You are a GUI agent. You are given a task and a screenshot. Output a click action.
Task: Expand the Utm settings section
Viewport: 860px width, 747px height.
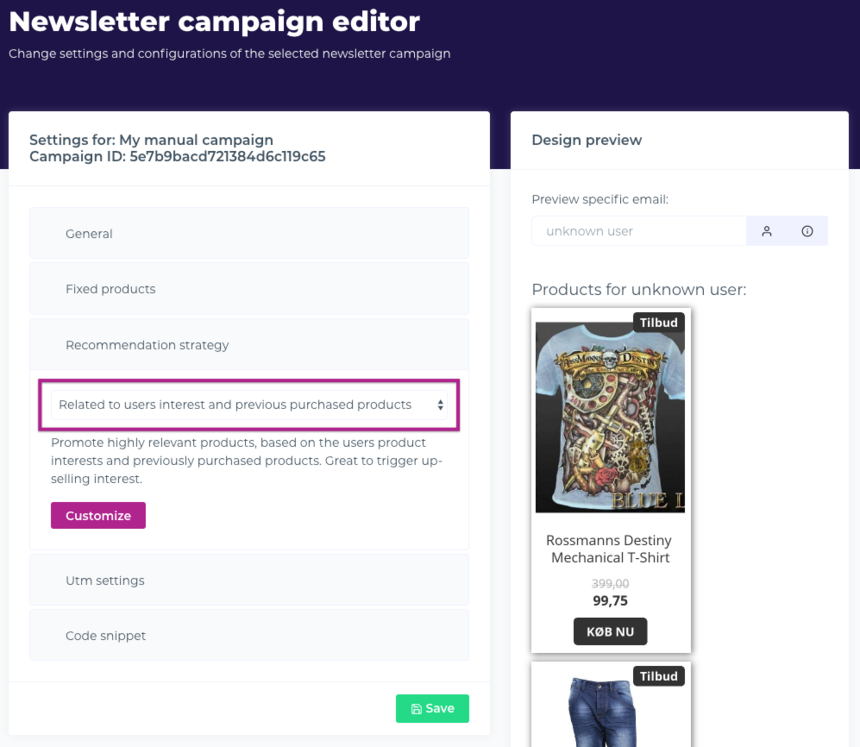click(248, 581)
